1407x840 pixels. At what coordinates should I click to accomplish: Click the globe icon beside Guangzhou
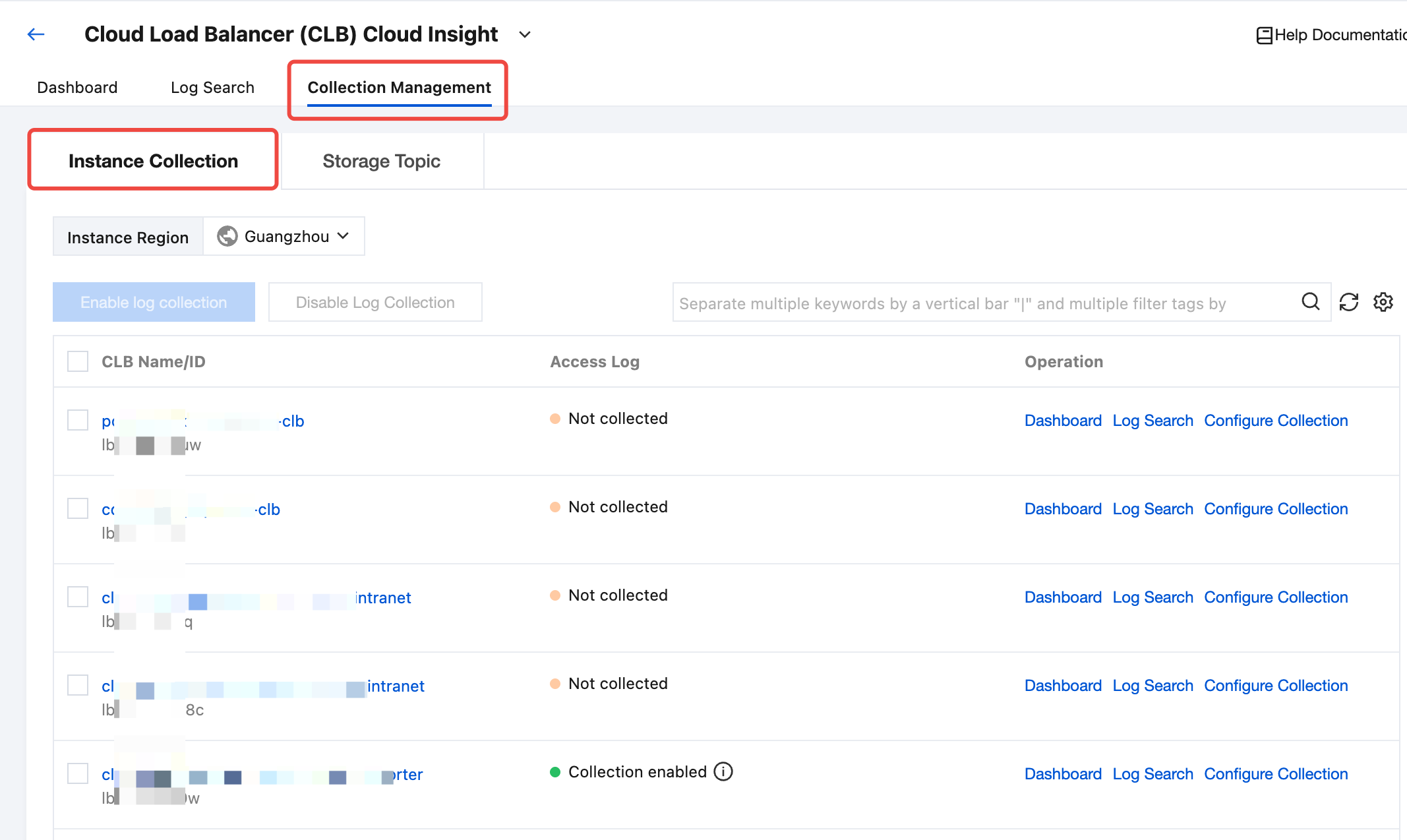click(227, 236)
